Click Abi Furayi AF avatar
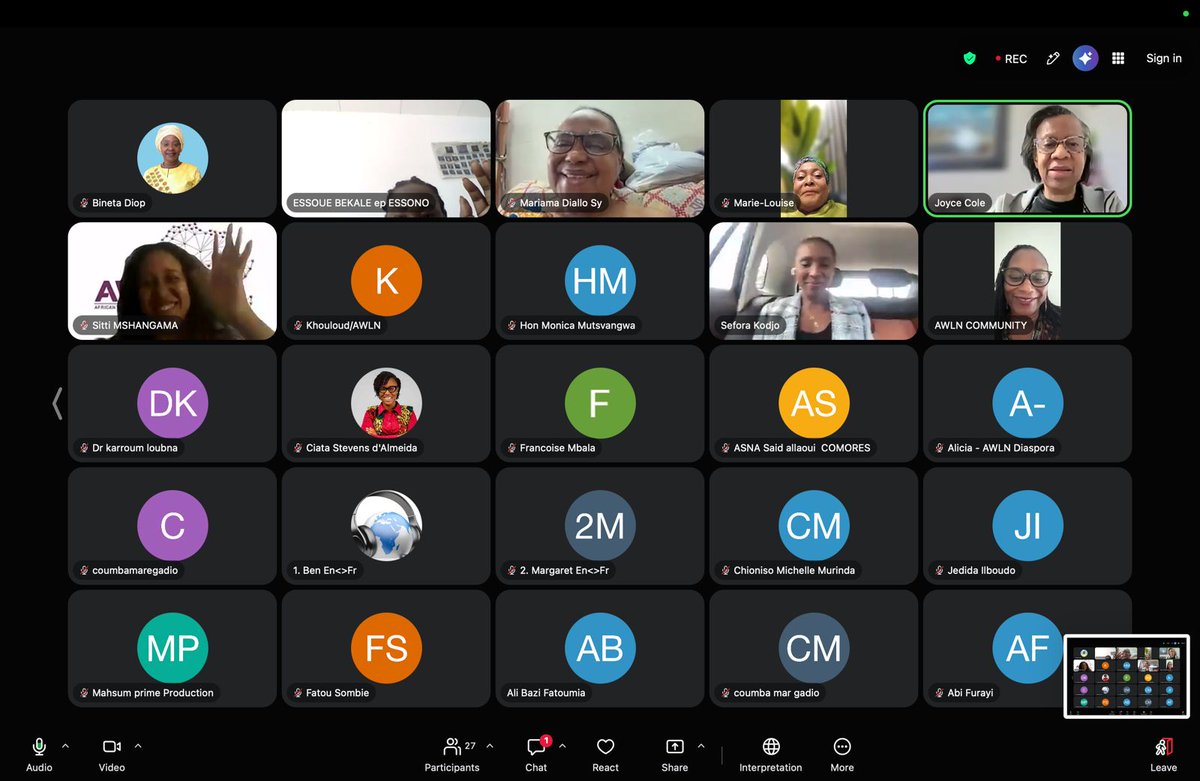The width and height of the screenshot is (1200, 781). point(1028,648)
